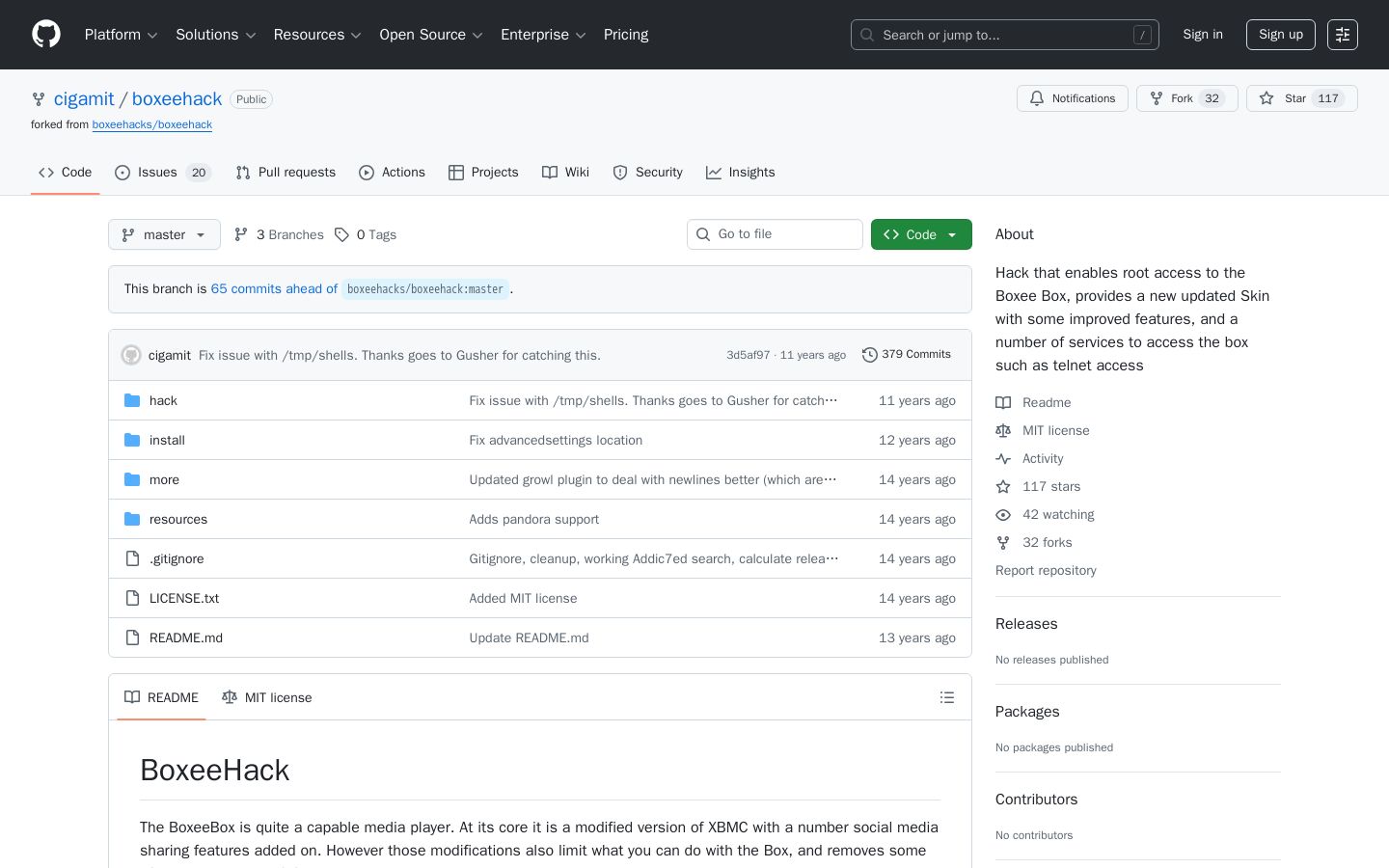This screenshot has height=868, width=1389.
Task: Click the .gitignore file icon
Action: point(132,558)
